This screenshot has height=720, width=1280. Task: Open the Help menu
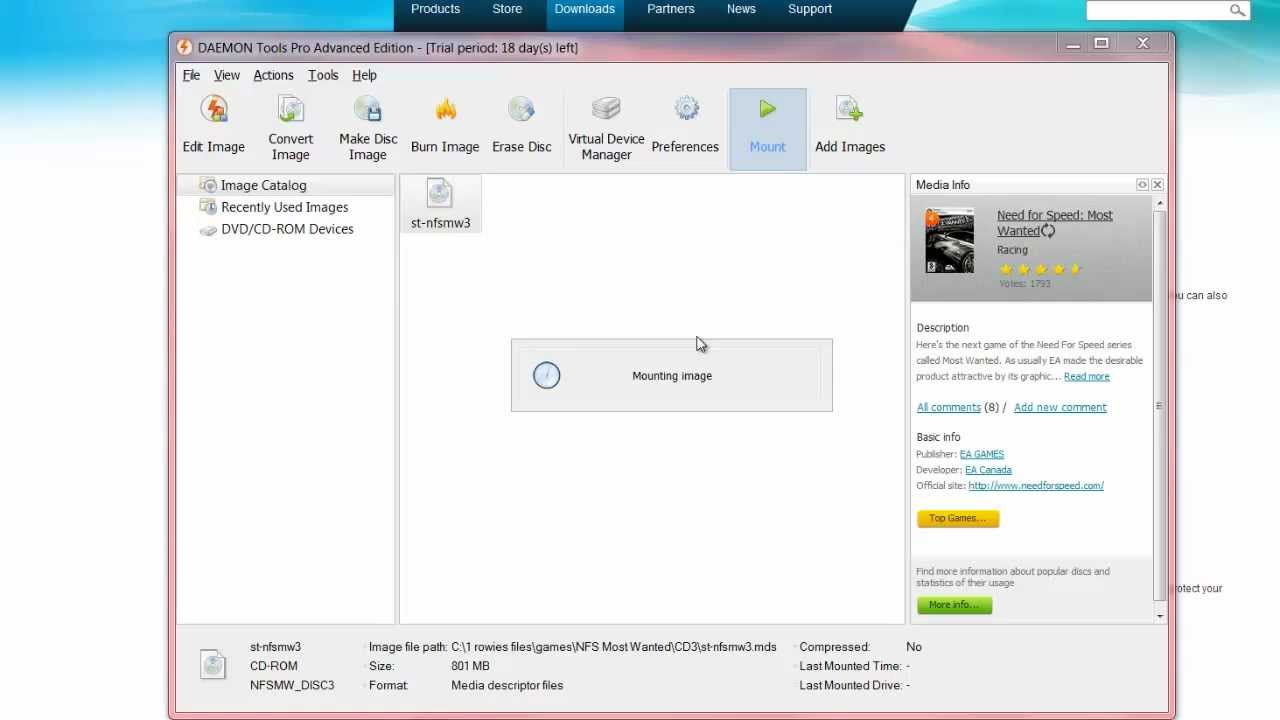(364, 75)
